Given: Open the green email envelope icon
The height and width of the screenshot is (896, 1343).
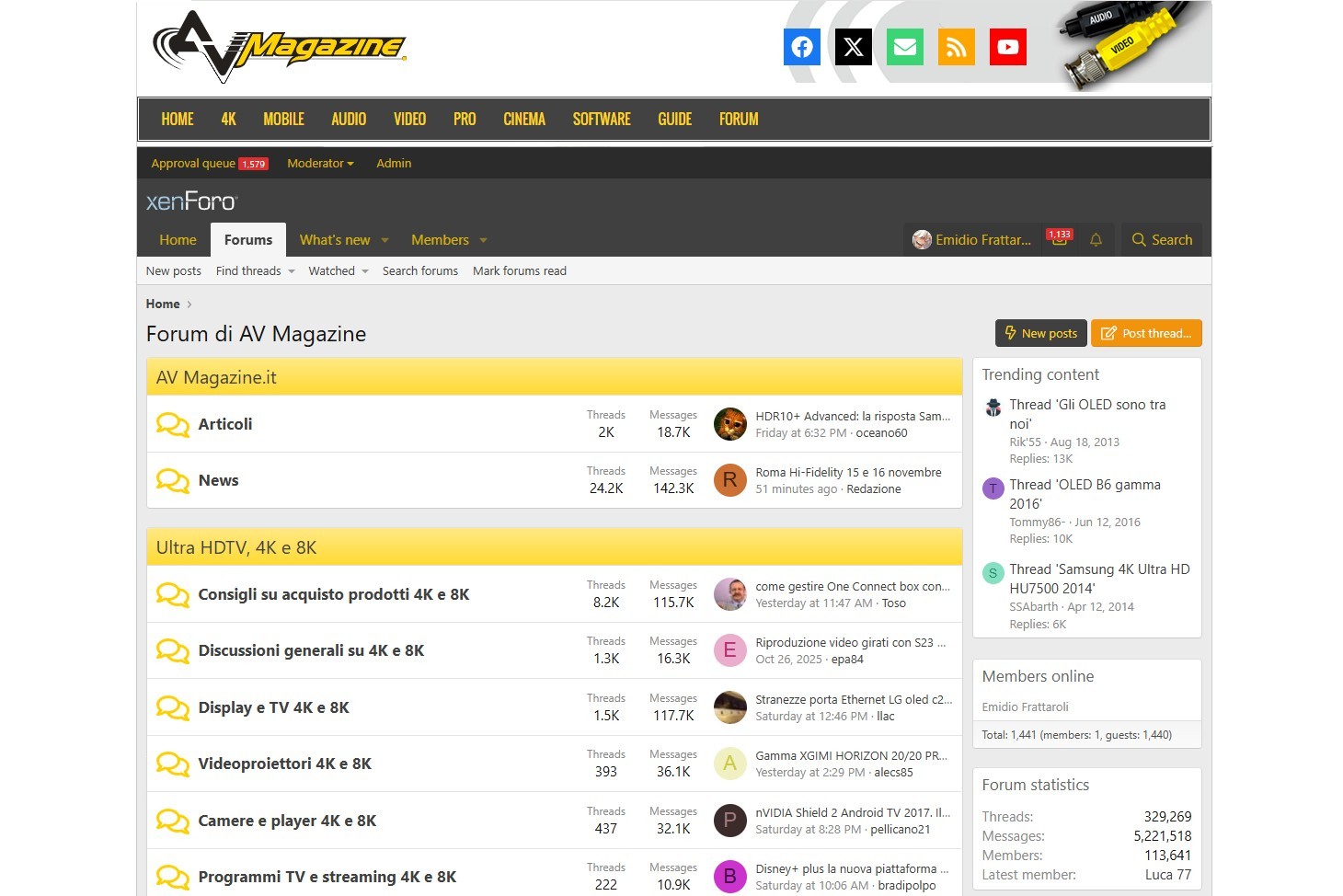Looking at the screenshot, I should [904, 47].
